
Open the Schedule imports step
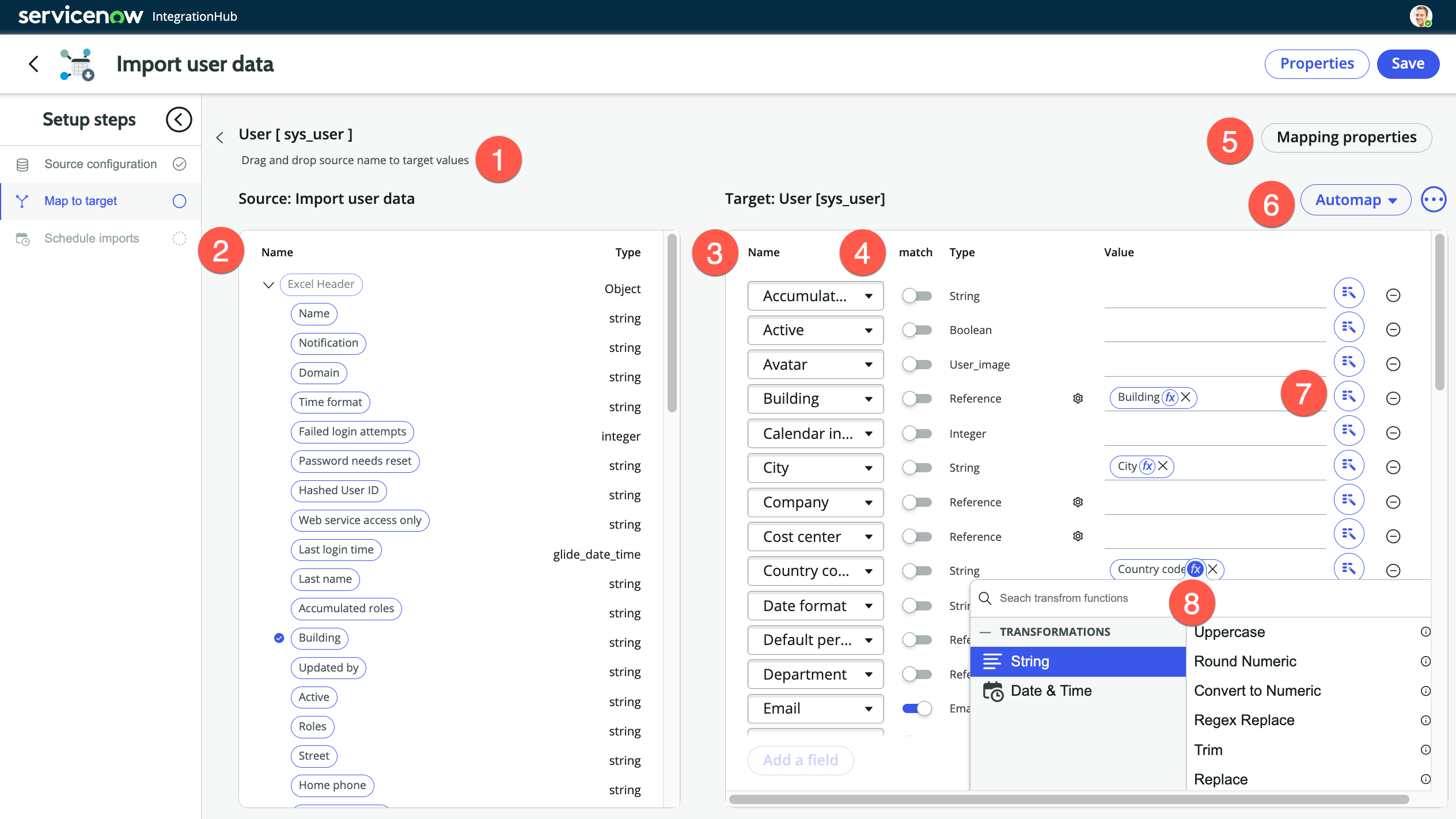coord(101,238)
